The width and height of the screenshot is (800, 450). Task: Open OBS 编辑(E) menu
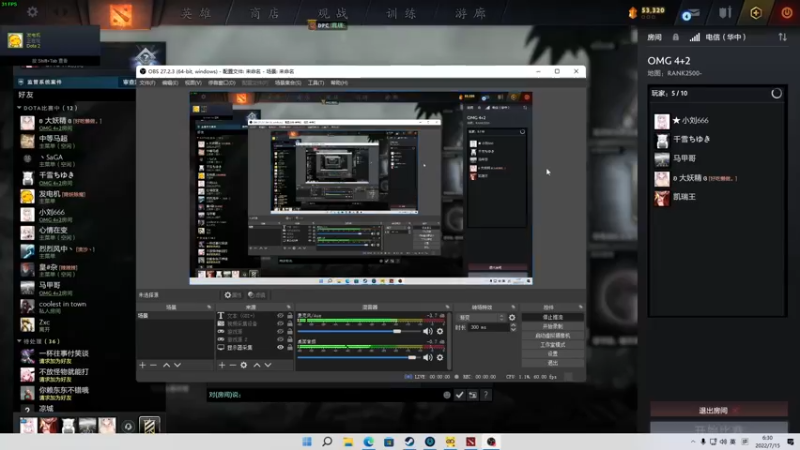[x=170, y=83]
